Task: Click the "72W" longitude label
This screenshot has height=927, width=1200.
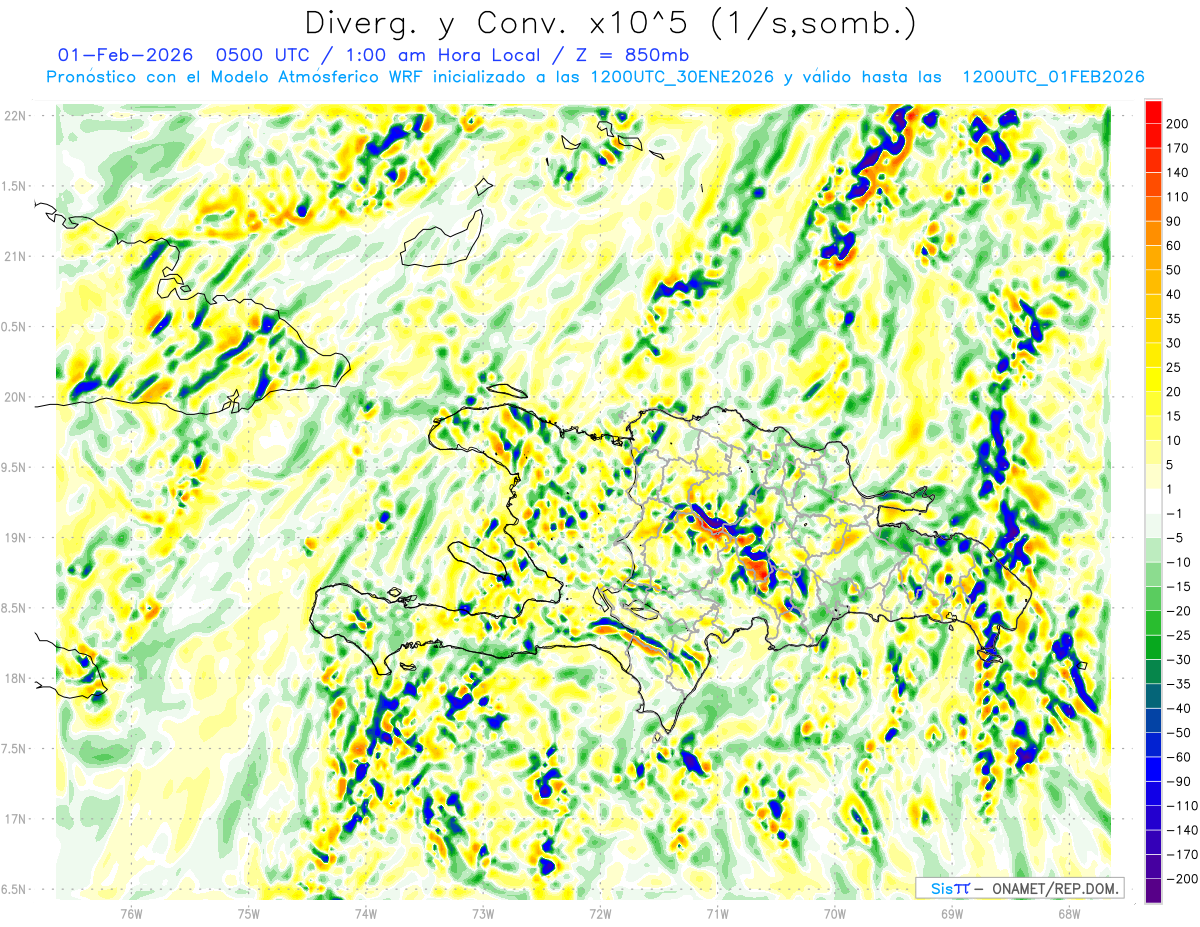Action: coord(600,914)
